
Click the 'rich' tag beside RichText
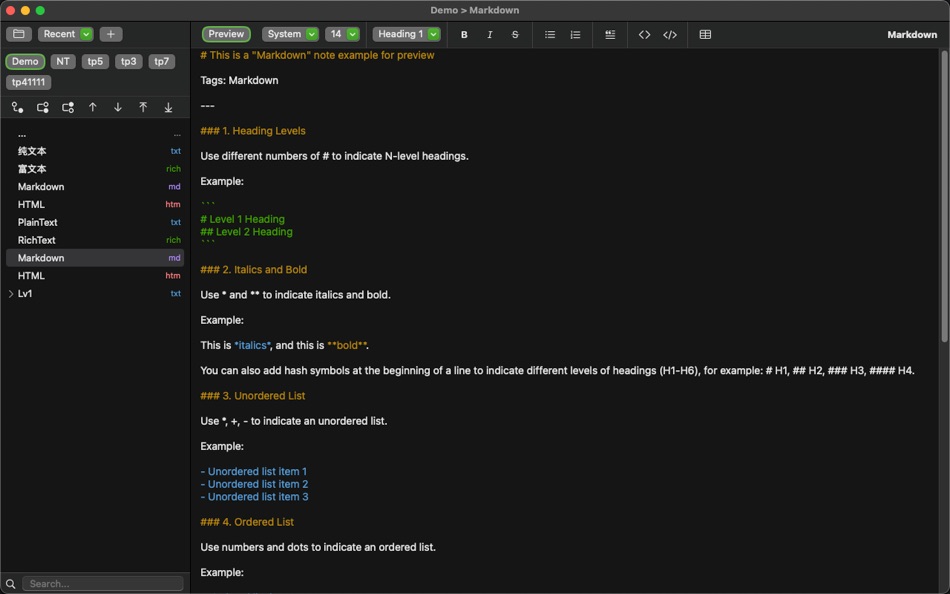point(173,240)
